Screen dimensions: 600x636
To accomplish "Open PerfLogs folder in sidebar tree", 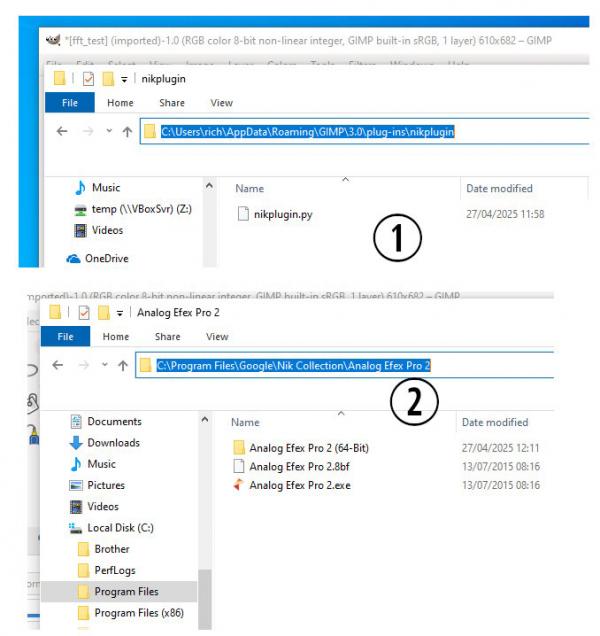I will click(115, 570).
